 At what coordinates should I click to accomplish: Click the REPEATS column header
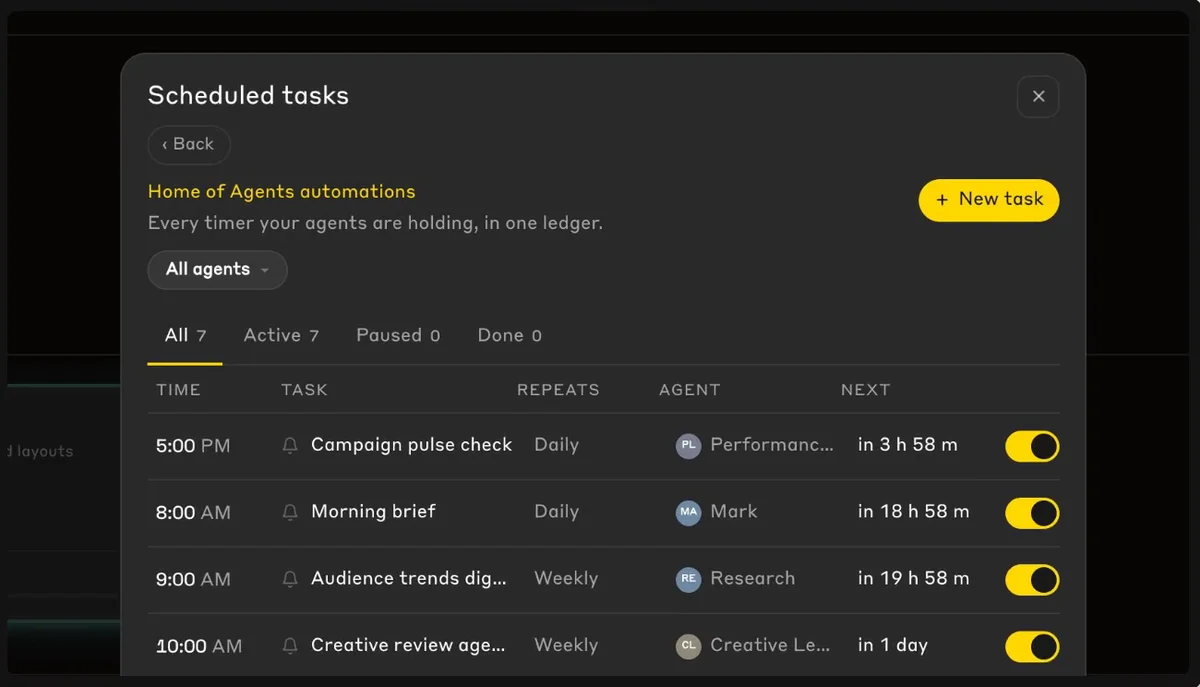tap(558, 390)
